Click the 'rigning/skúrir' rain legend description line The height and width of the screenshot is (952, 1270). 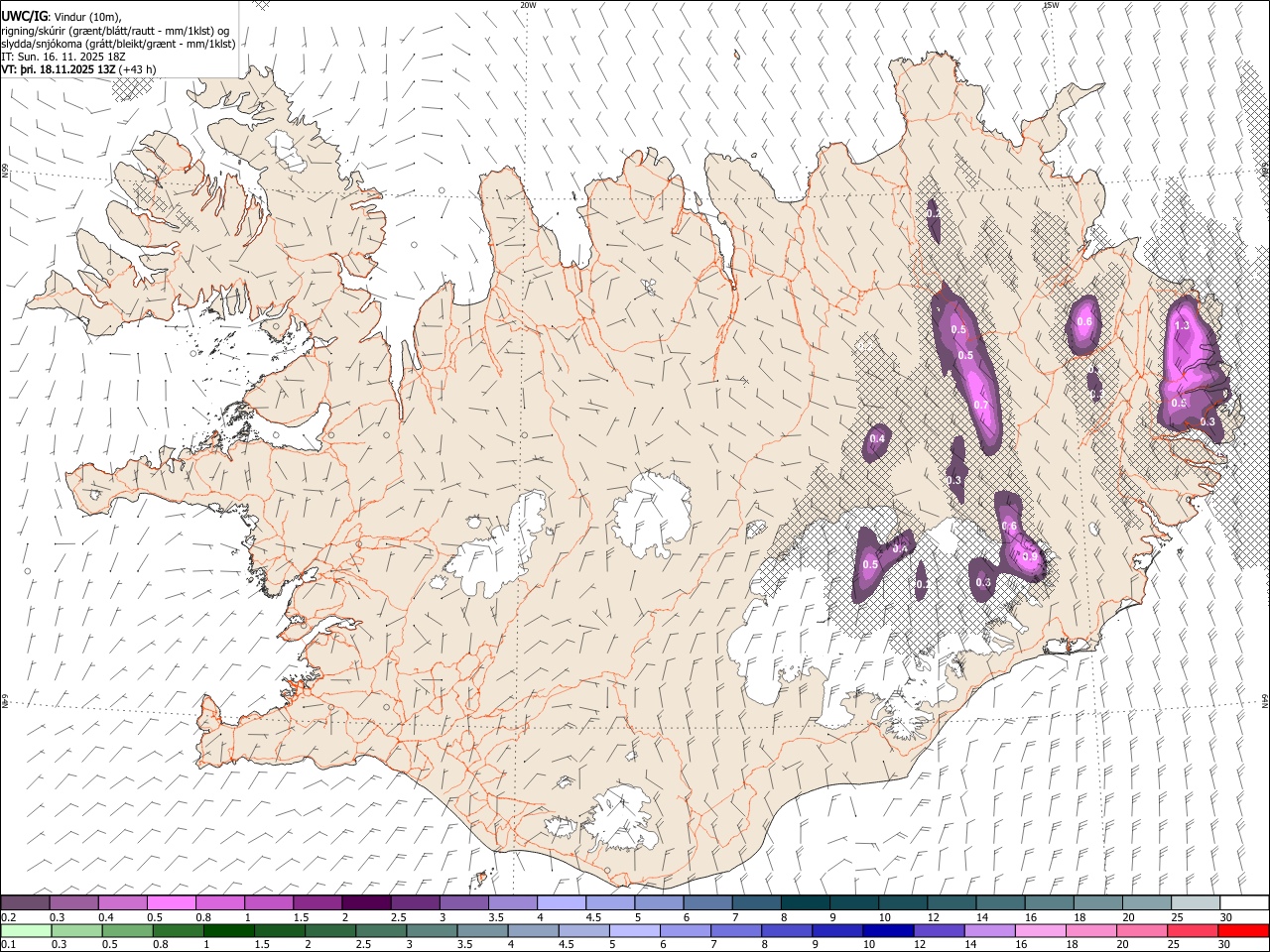click(x=115, y=30)
